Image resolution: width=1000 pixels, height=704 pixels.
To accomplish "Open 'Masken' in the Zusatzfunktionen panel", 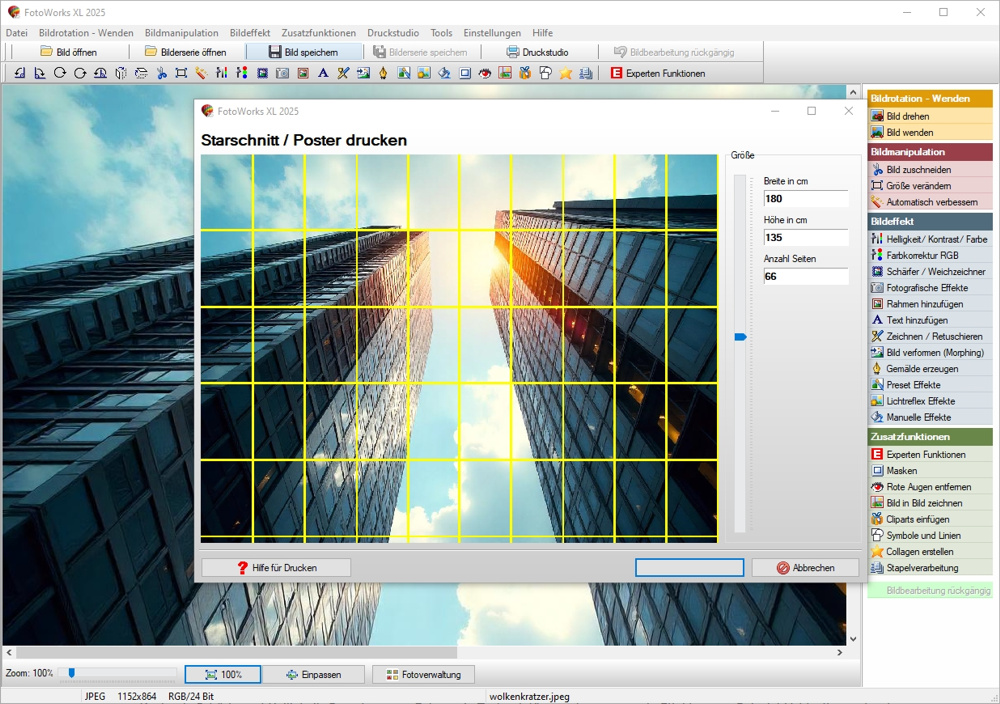I will coord(901,471).
